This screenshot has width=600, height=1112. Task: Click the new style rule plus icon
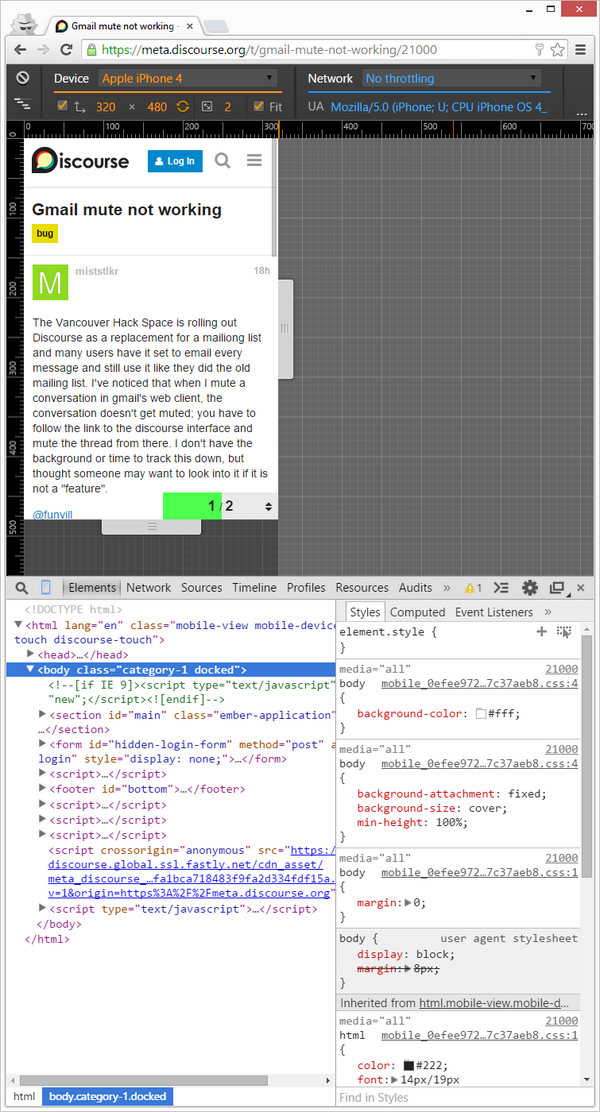(542, 632)
